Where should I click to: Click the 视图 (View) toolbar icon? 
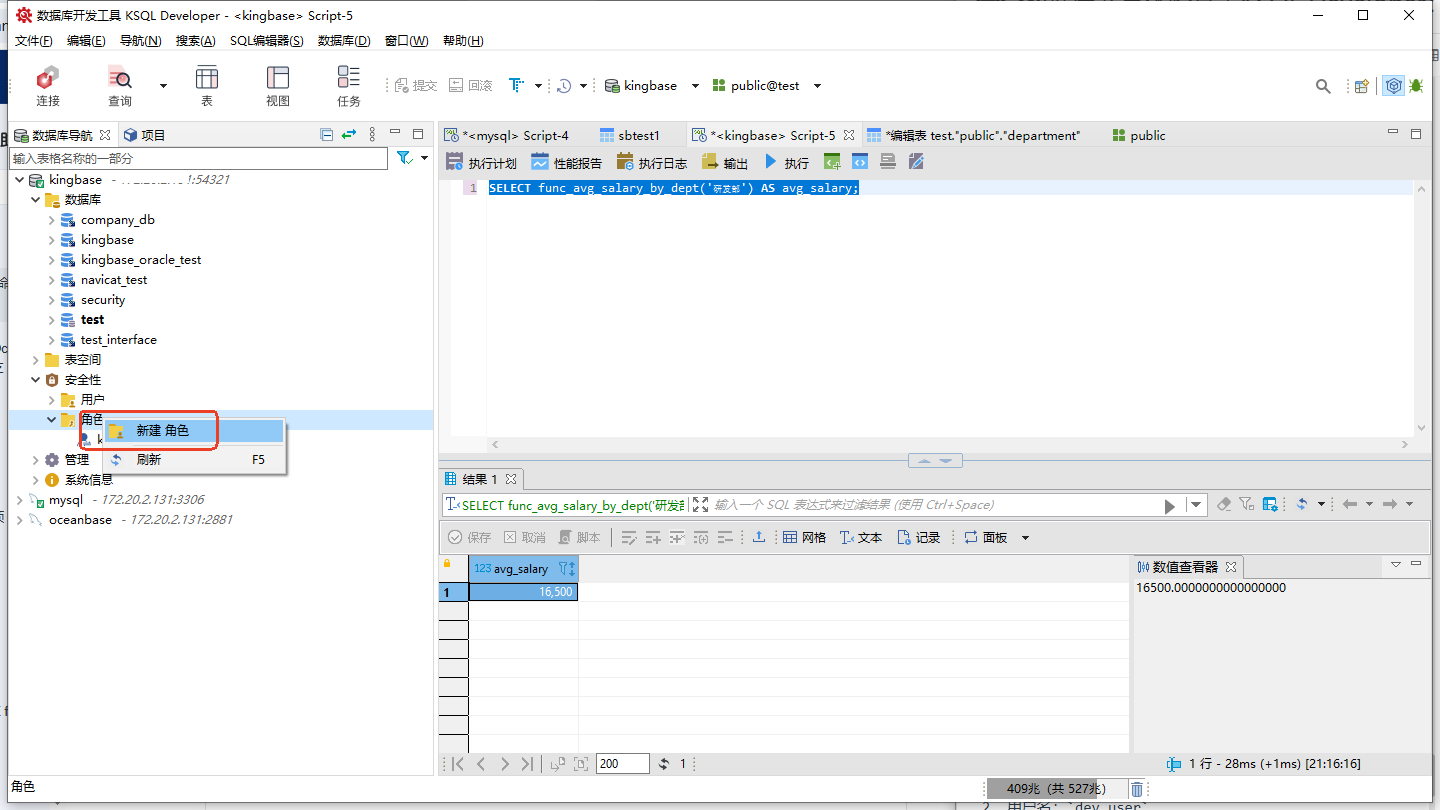click(277, 86)
